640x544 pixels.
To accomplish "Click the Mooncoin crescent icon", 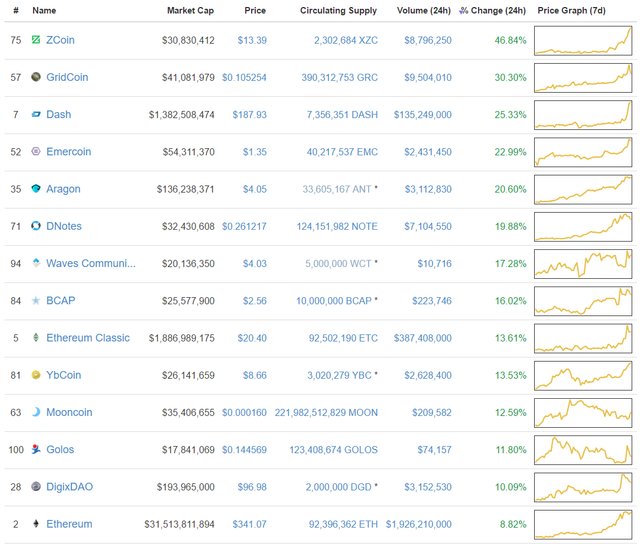I will click(x=36, y=412).
